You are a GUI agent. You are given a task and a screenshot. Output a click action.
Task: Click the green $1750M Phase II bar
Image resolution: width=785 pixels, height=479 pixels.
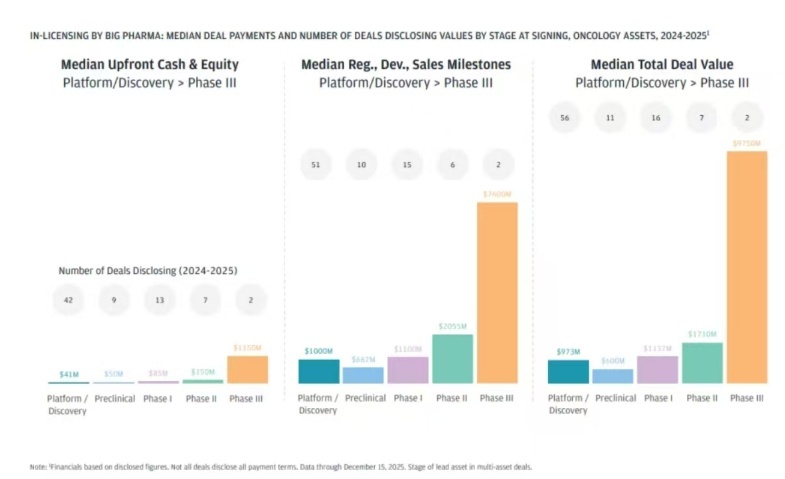702,363
